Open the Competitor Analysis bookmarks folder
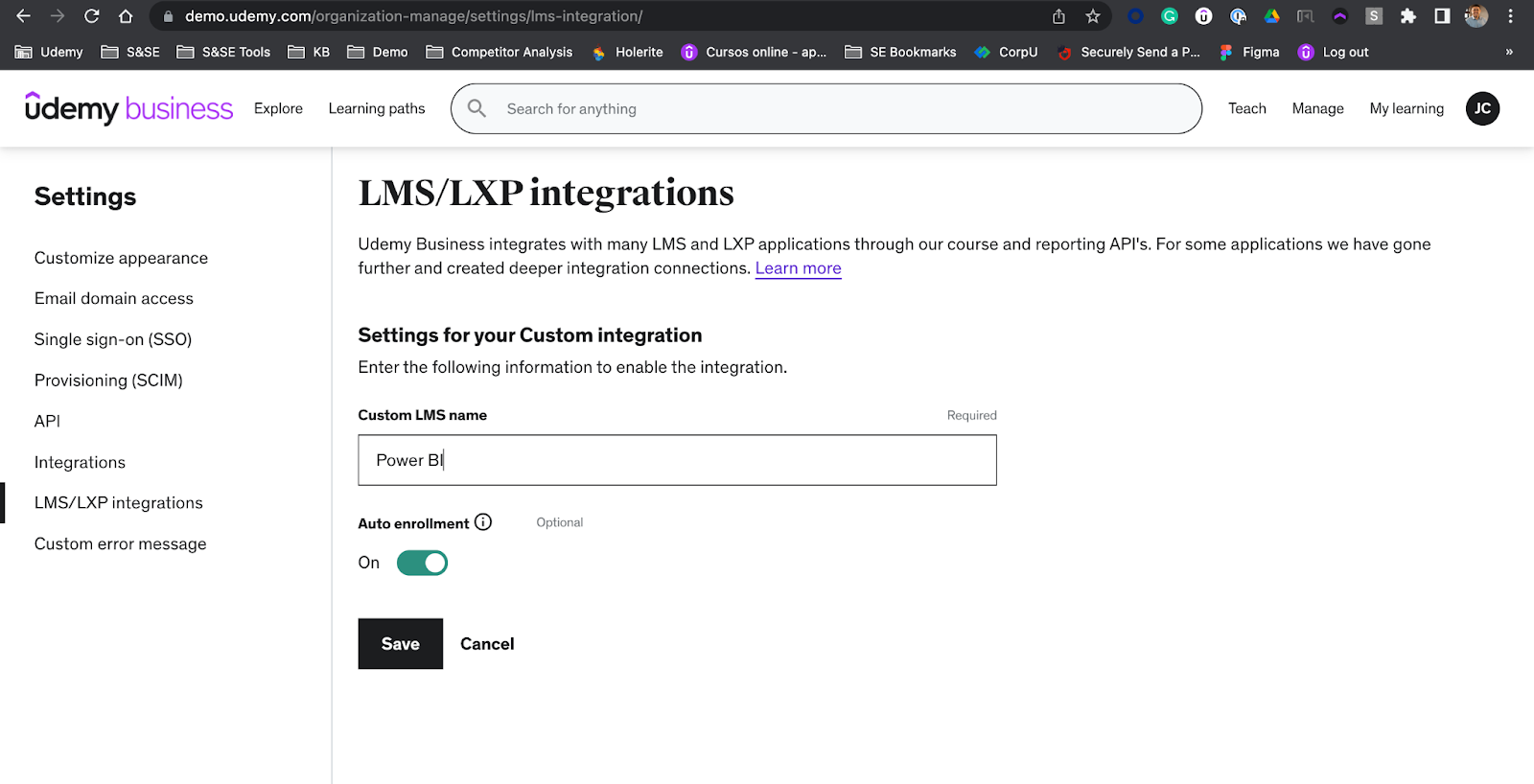 [499, 52]
